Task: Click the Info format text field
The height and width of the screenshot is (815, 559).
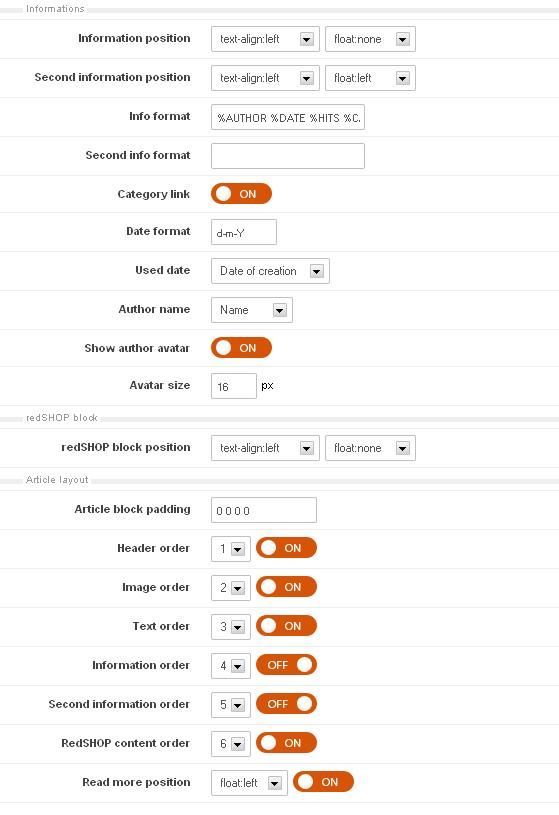Action: click(x=288, y=117)
